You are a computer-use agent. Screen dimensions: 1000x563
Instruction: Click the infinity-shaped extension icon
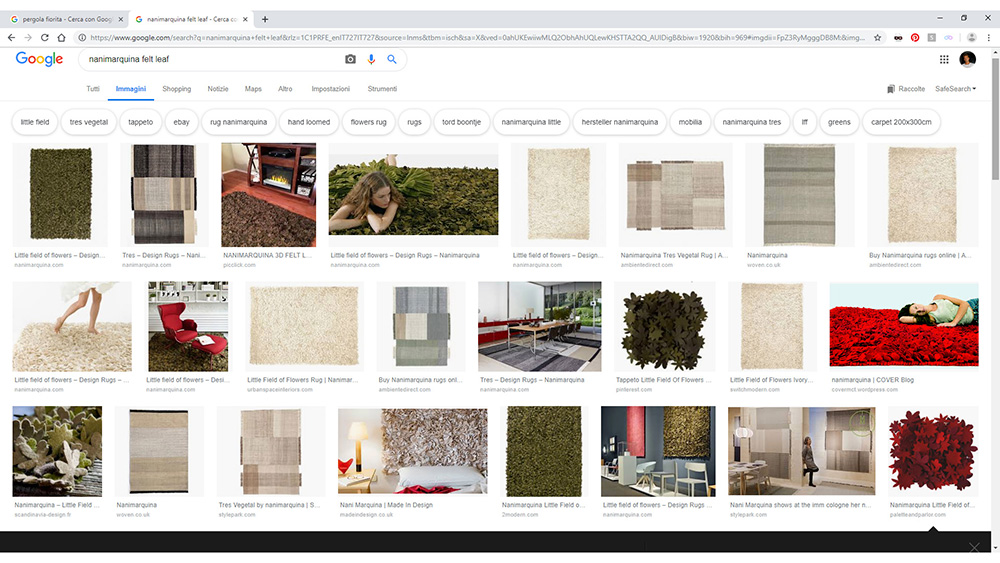coord(948,38)
